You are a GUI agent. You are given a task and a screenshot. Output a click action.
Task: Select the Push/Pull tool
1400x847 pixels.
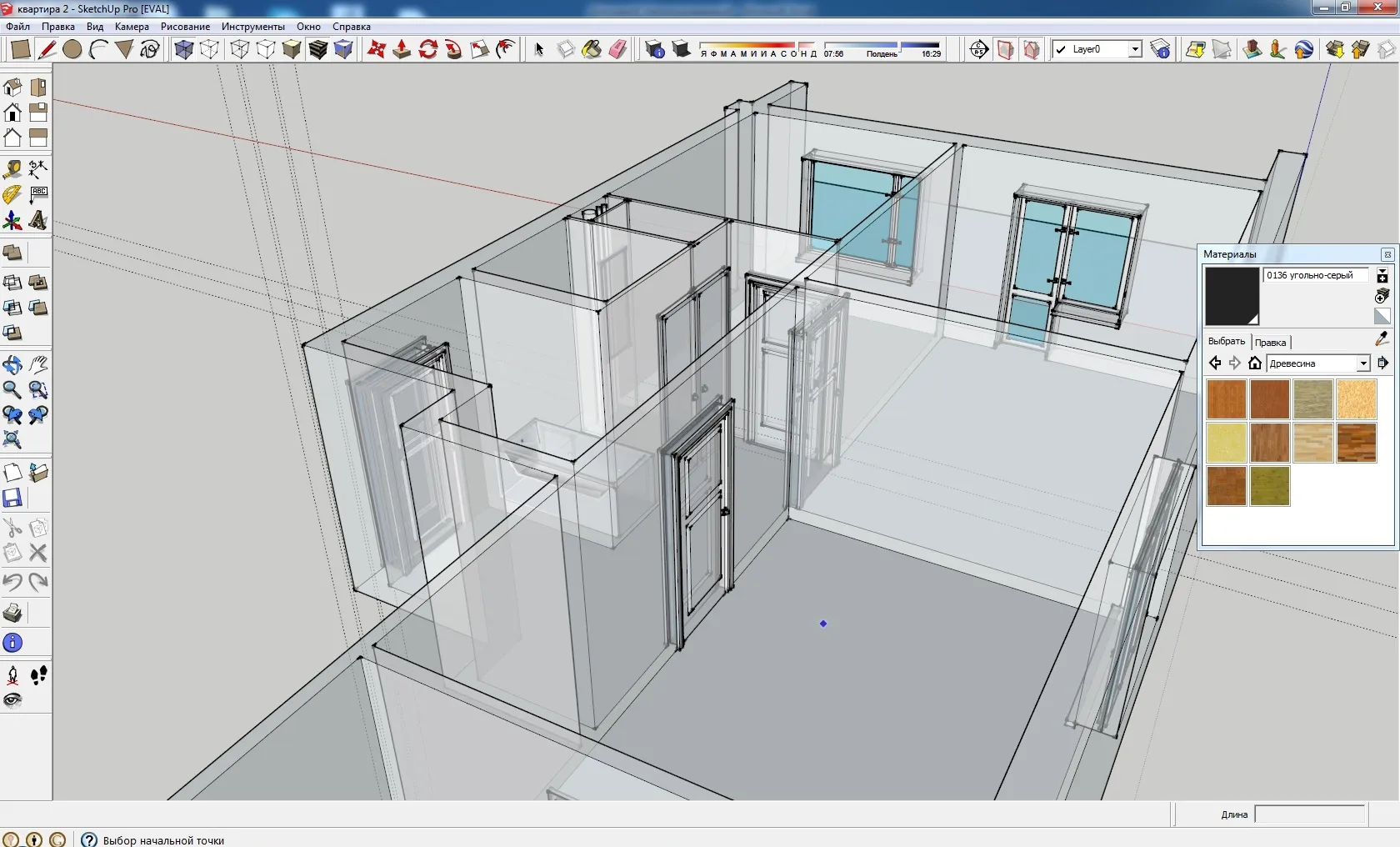(x=402, y=50)
